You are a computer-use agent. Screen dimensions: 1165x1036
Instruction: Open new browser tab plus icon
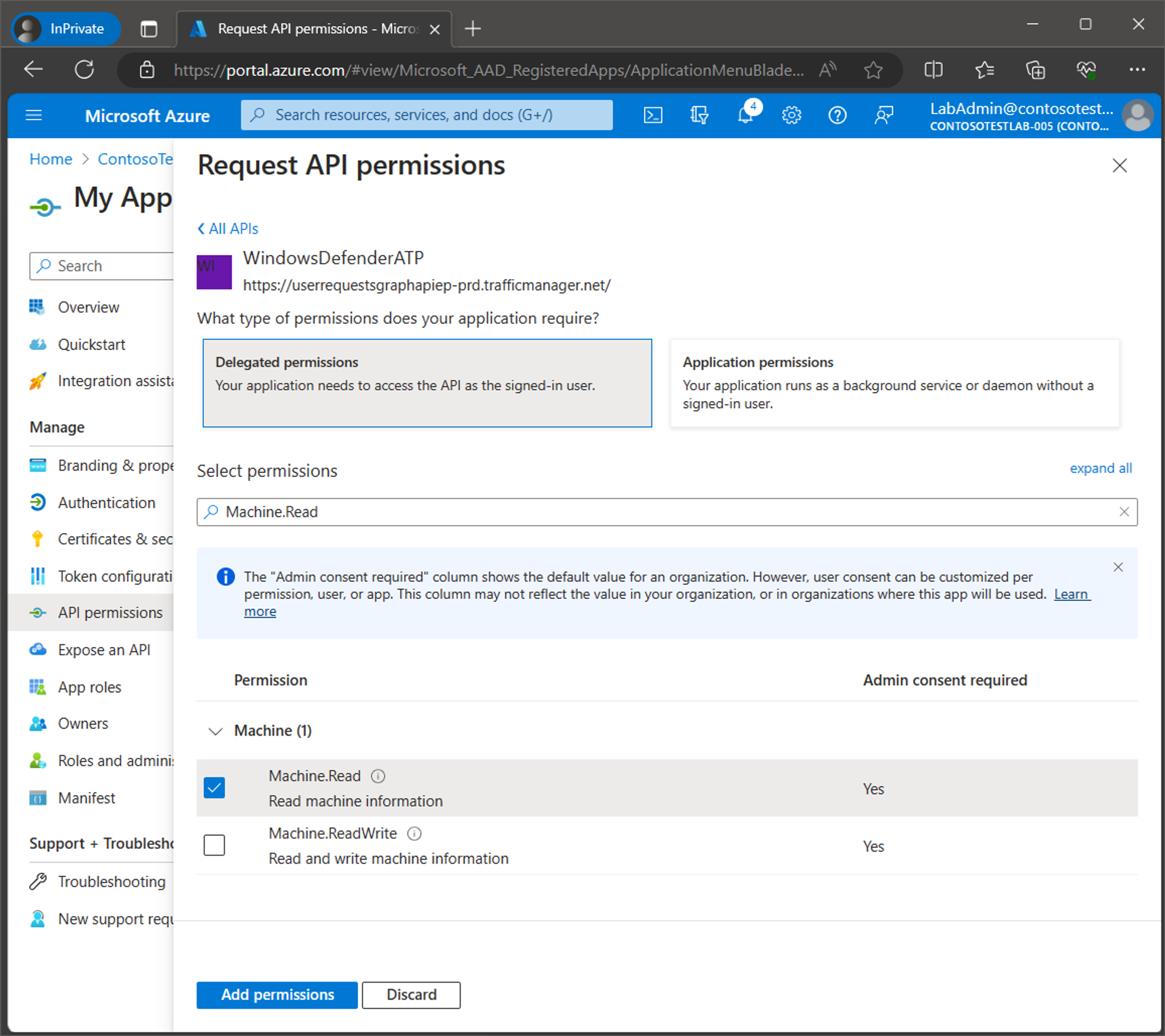tap(472, 29)
